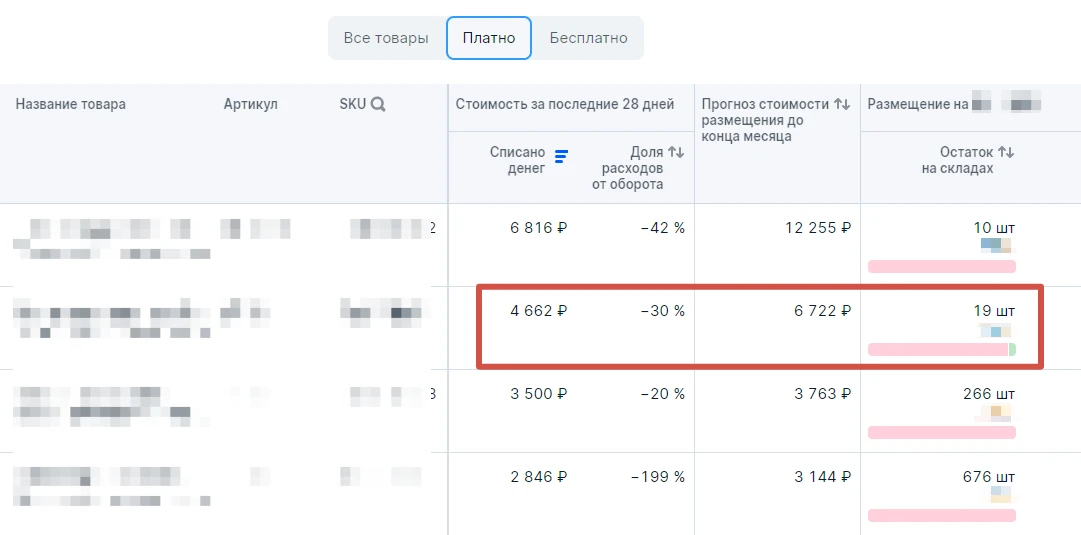The image size is (1081, 535).
Task: Click the blue sort icon beside "Списано денег"
Action: [x=561, y=156]
